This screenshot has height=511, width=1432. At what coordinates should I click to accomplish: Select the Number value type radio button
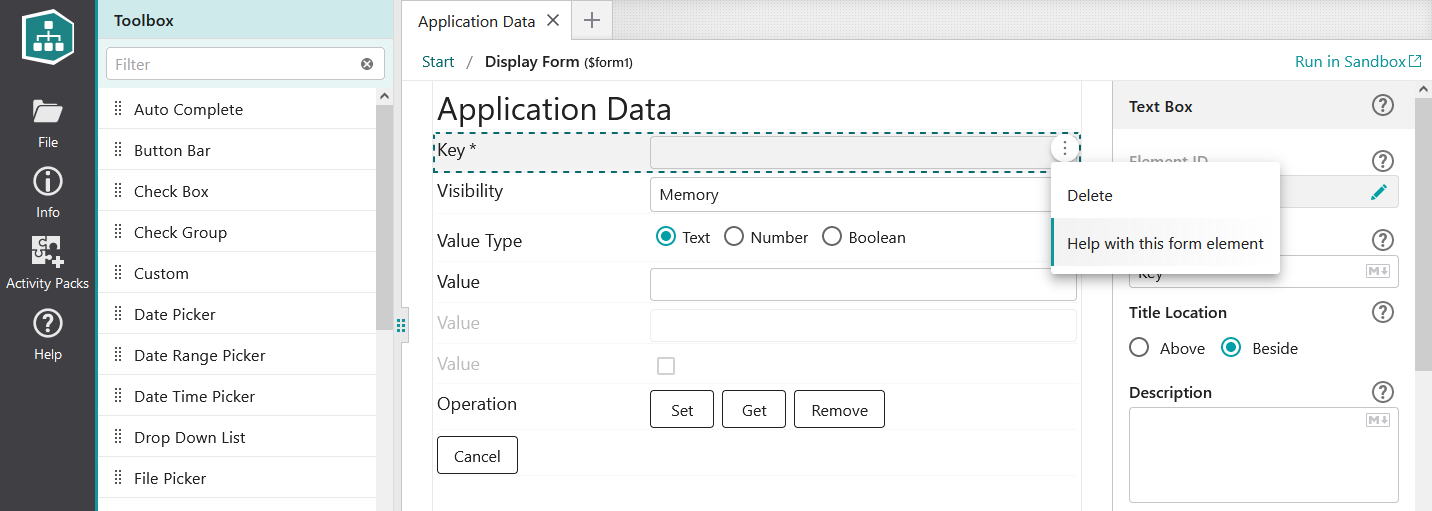[734, 237]
